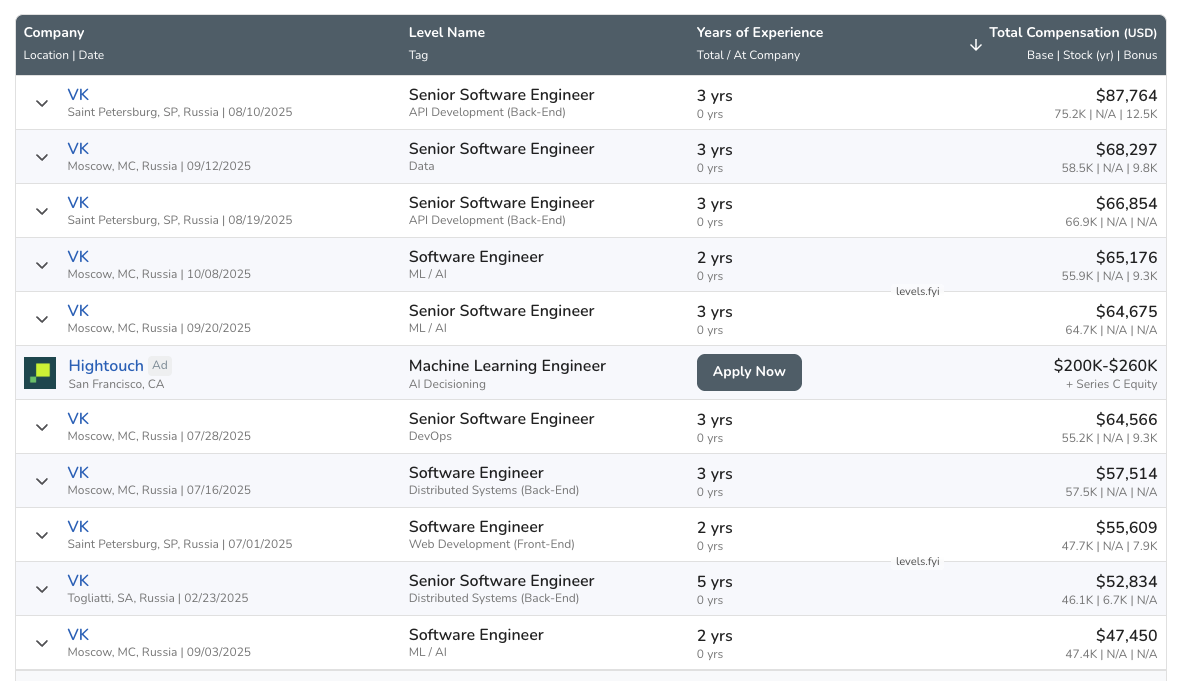Click the Years of Experience header
This screenshot has height=681, width=1186.
click(759, 33)
